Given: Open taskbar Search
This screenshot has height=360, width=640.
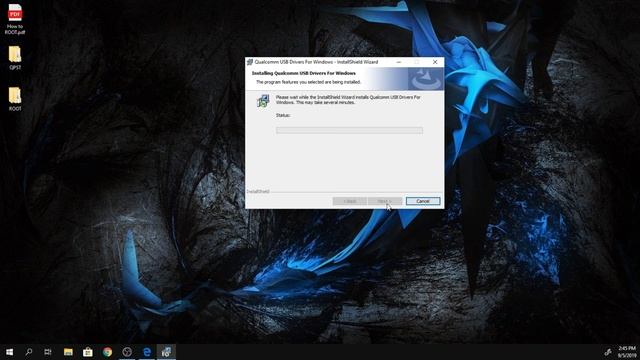Looking at the screenshot, I should pyautogui.click(x=29, y=352).
